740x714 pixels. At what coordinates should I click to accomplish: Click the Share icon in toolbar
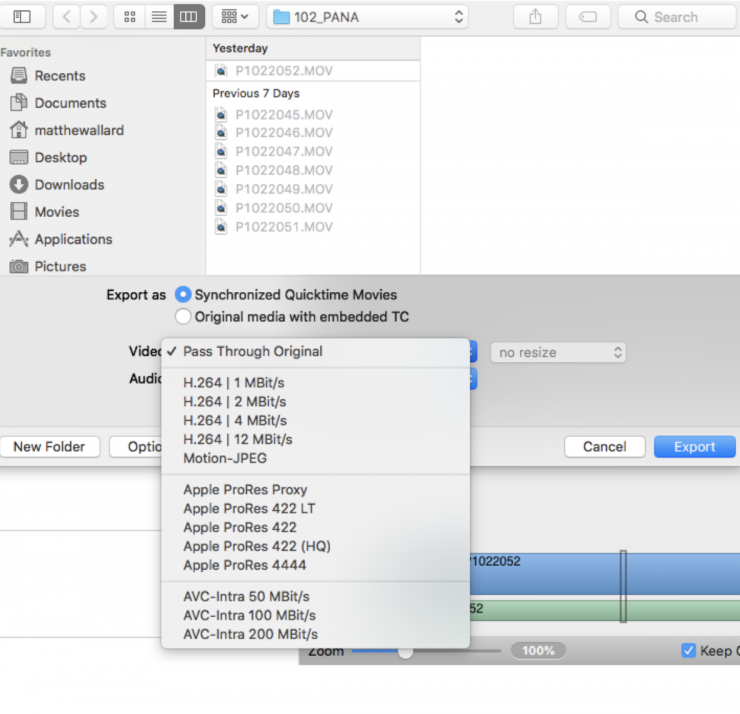(535, 17)
